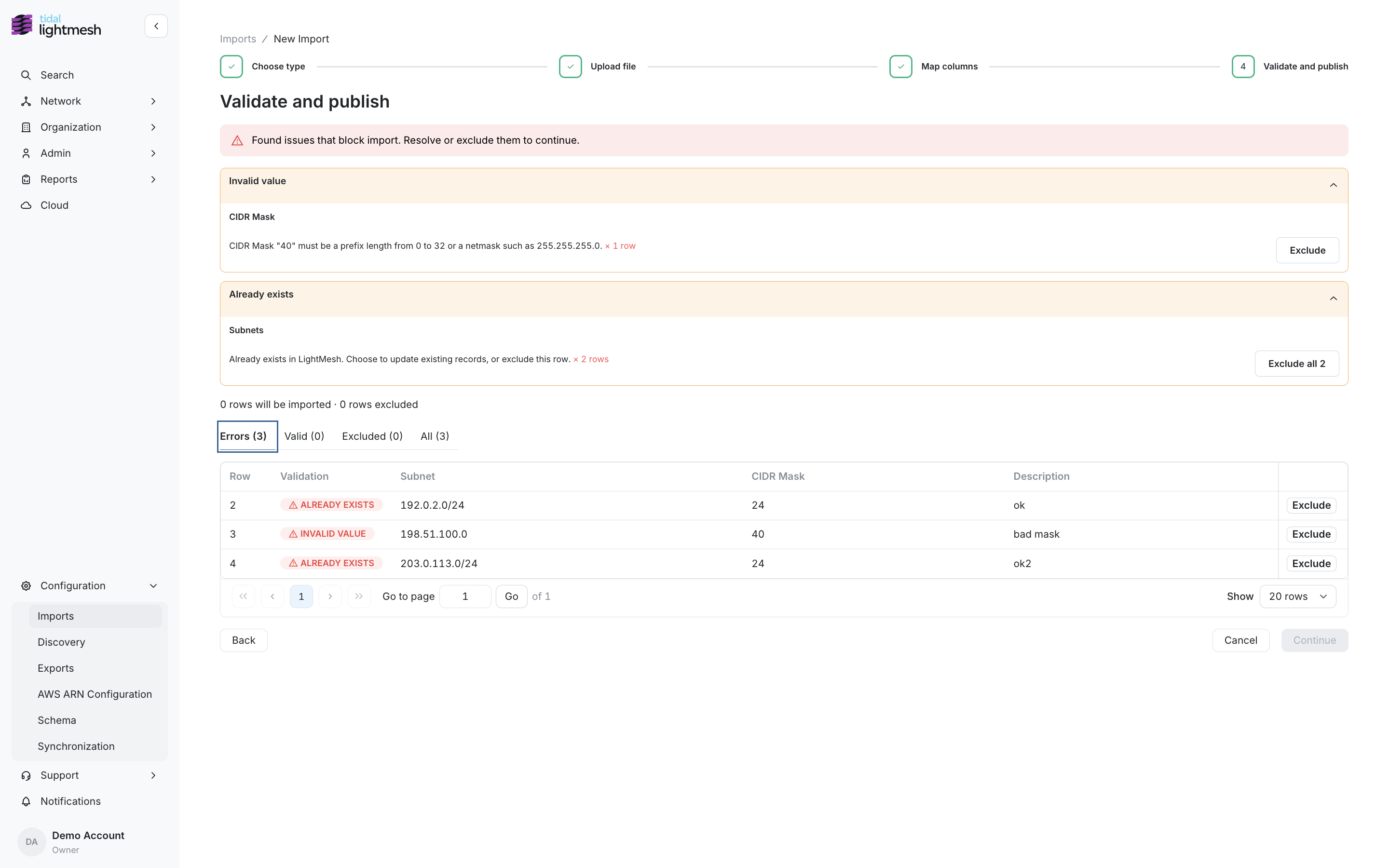1389x868 pixels.
Task: Collapse the Already exists panel
Action: (1334, 298)
